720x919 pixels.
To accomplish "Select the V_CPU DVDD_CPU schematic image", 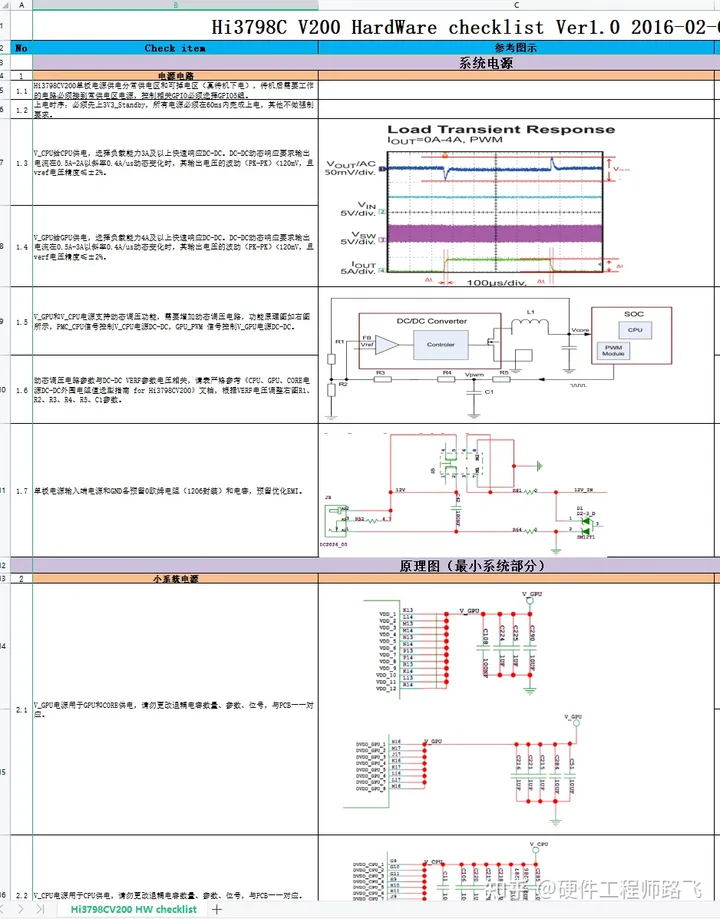I will (451, 872).
